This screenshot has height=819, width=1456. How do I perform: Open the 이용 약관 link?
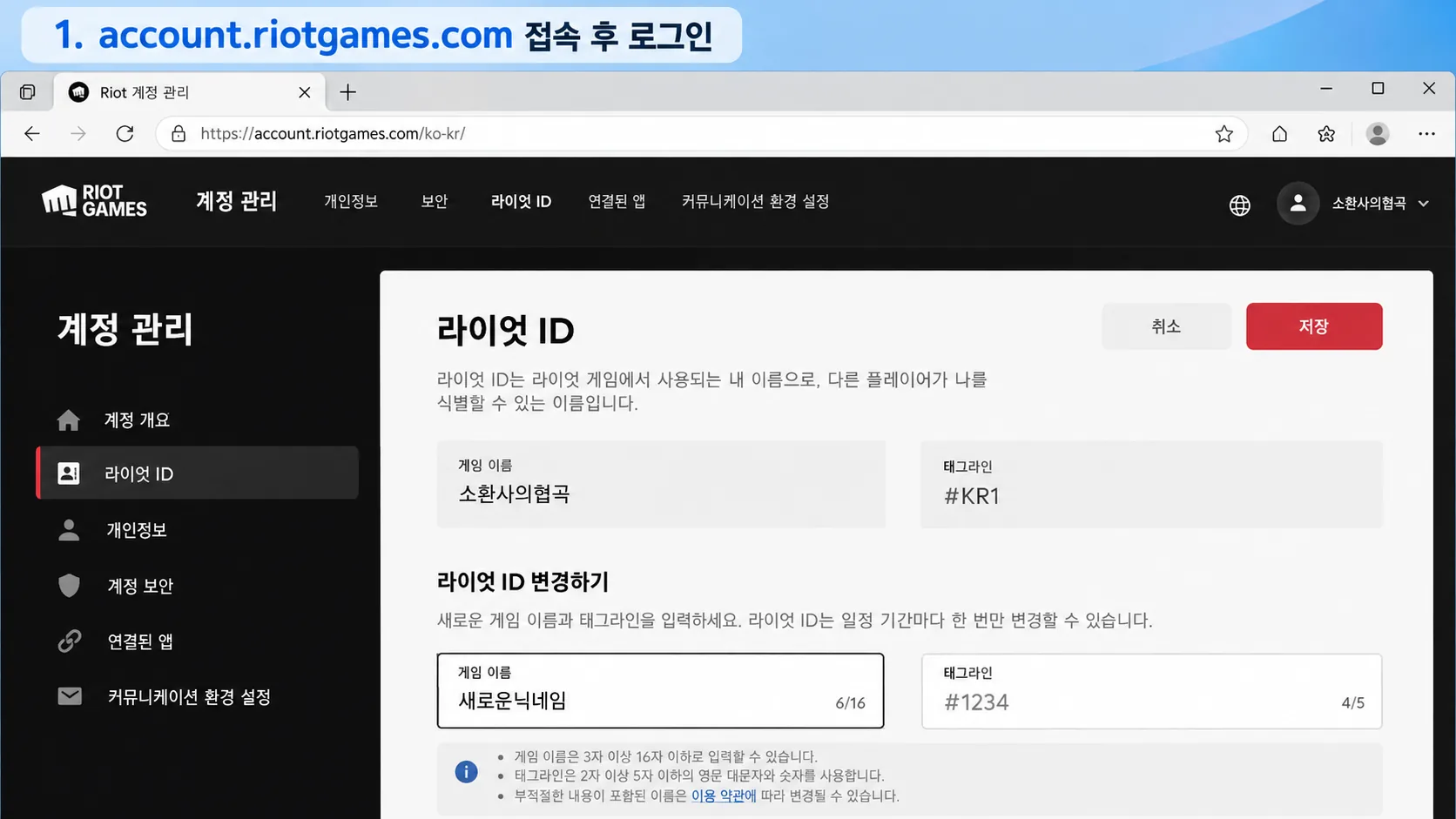724,796
